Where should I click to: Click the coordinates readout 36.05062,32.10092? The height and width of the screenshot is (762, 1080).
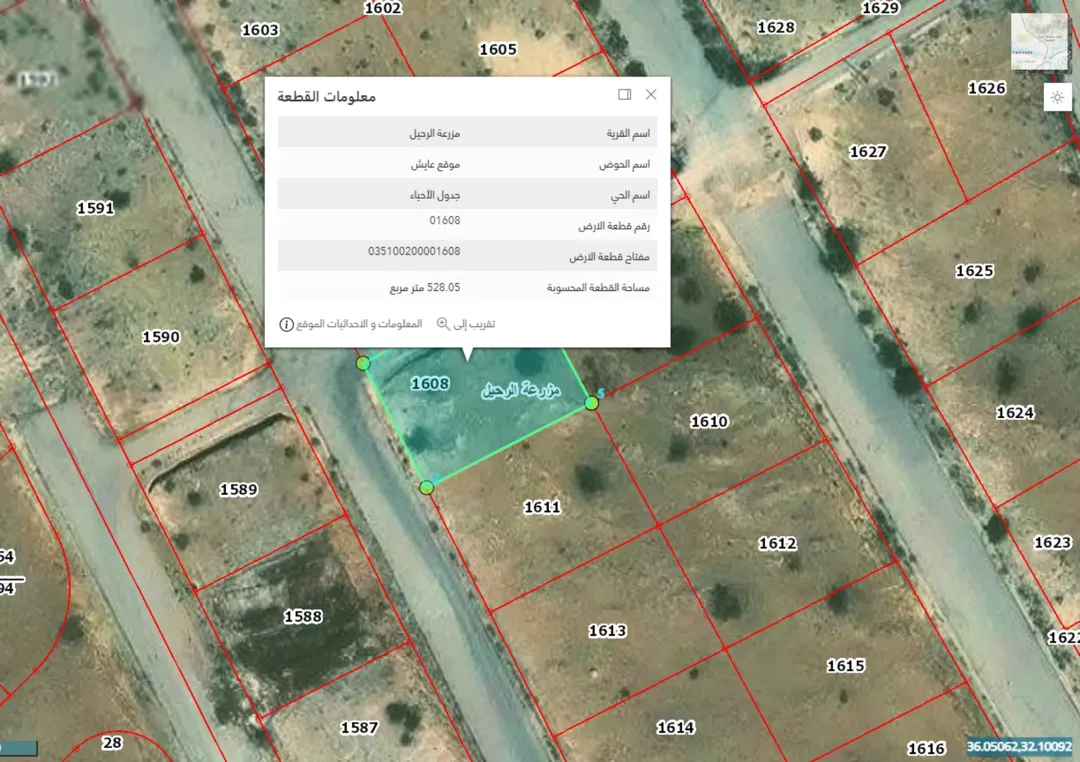point(1019,747)
